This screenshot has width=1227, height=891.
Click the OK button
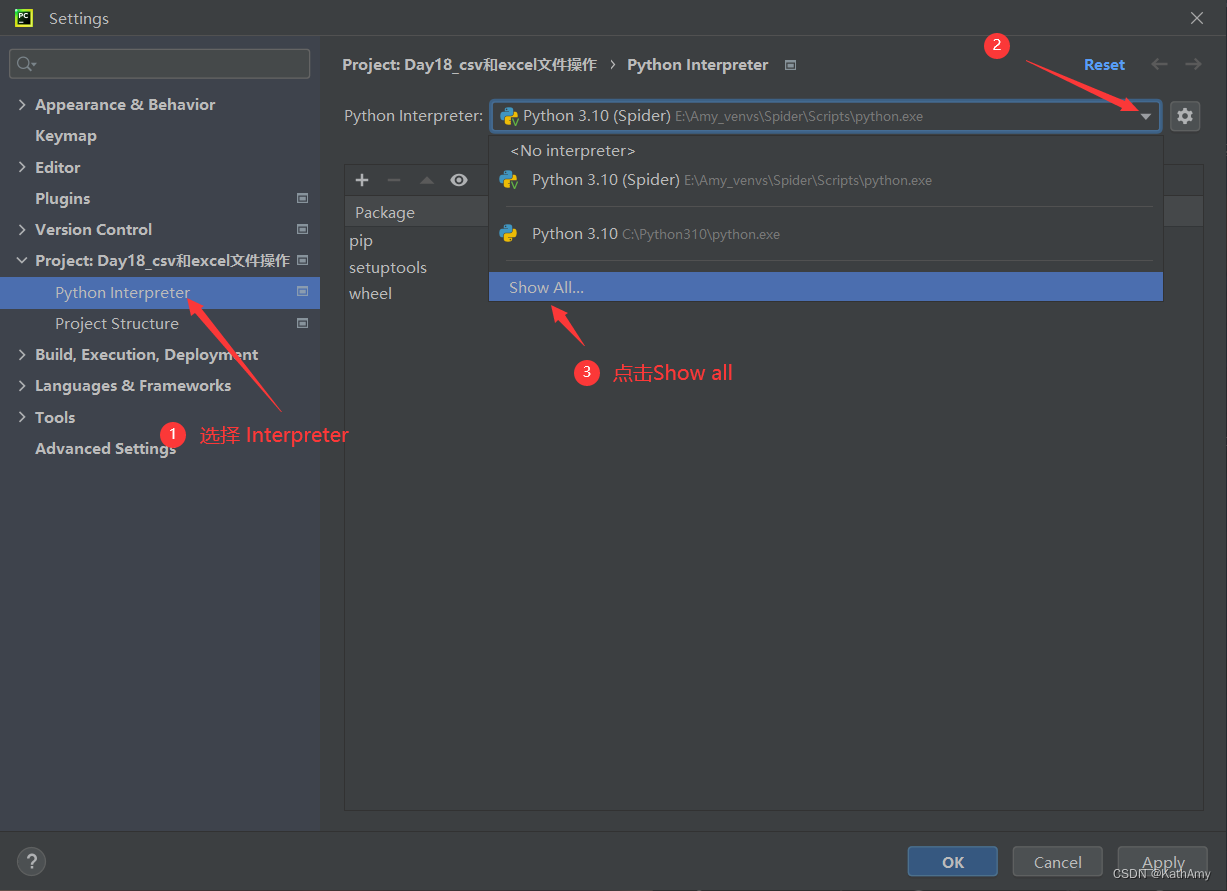tap(953, 862)
